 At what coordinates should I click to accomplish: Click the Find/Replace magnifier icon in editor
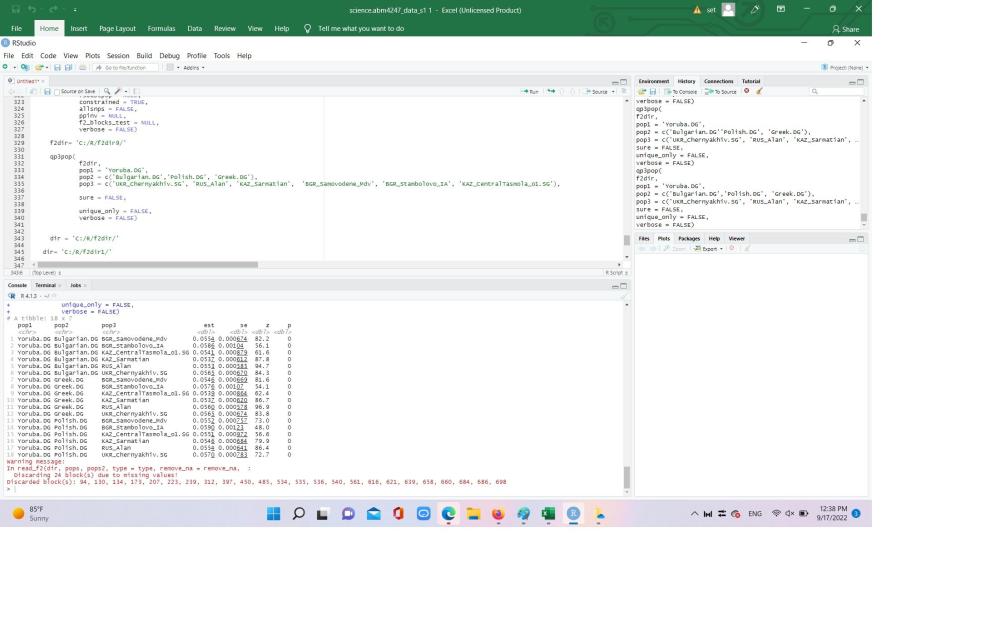point(106,91)
